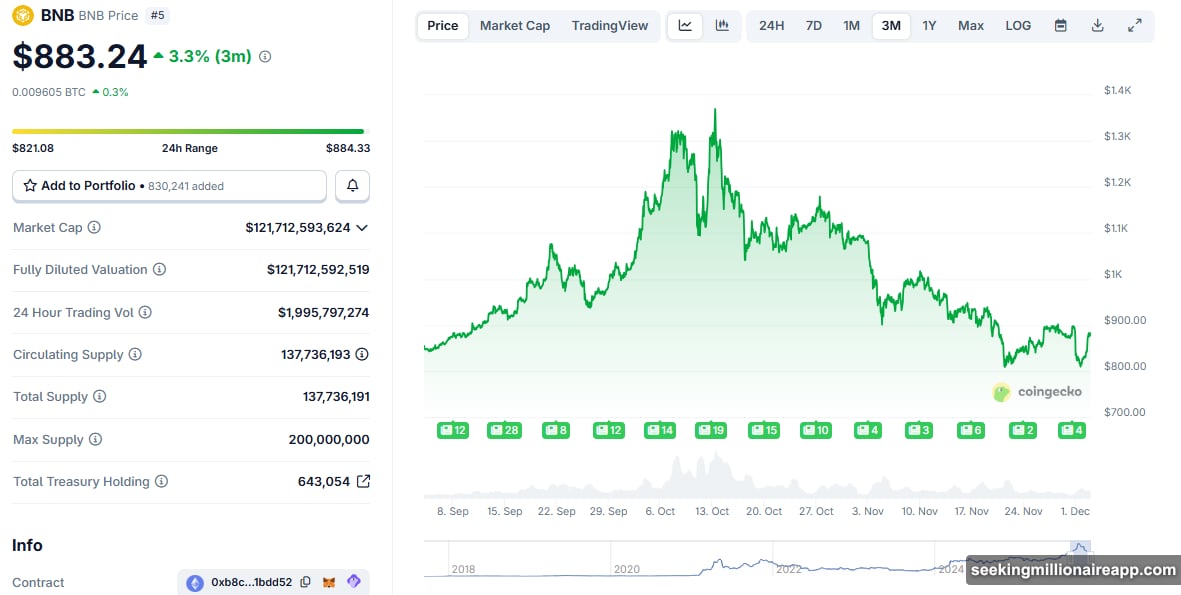
Task: Switch back to line chart view
Action: click(x=685, y=25)
